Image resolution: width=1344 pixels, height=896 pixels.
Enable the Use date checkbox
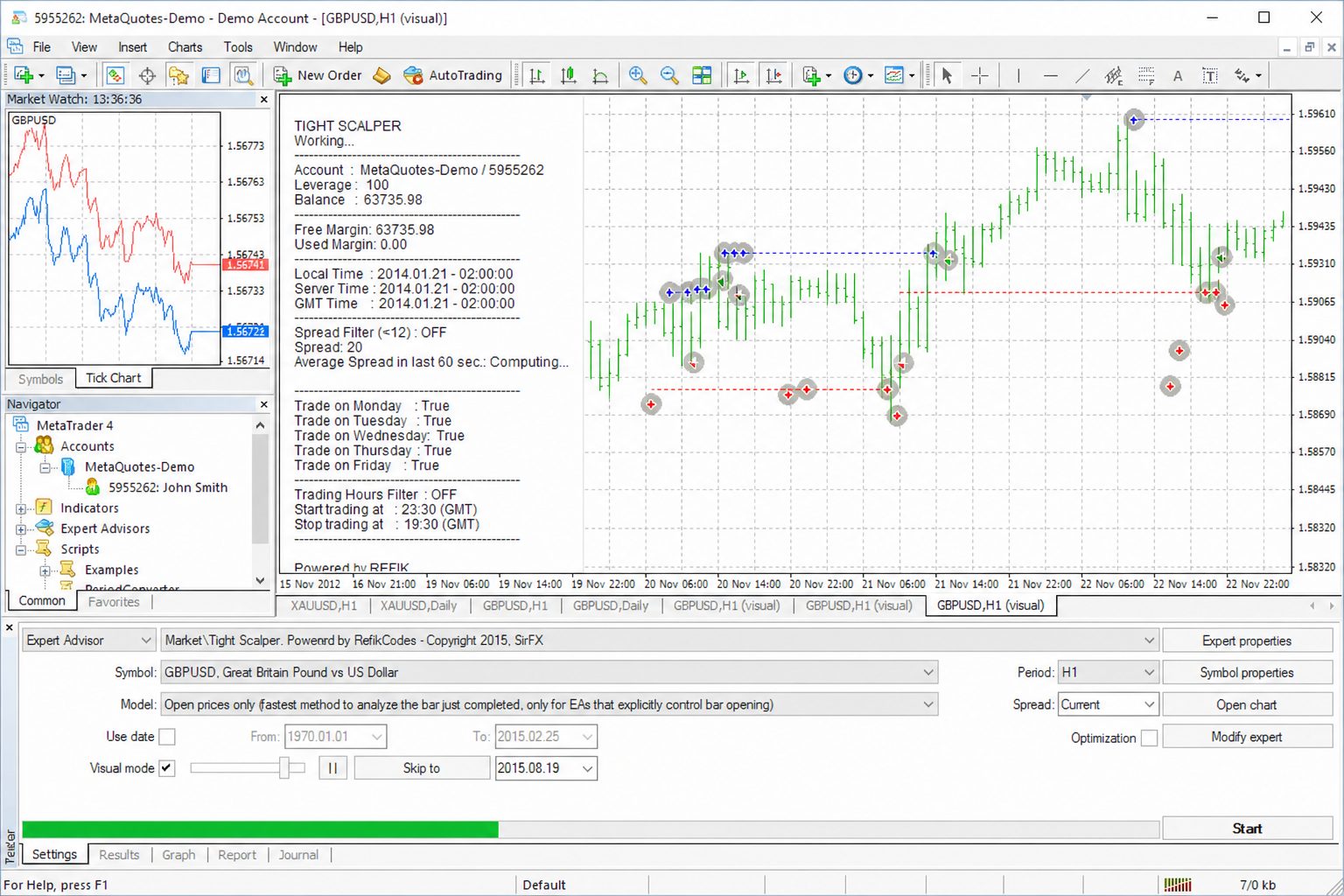pyautogui.click(x=167, y=737)
